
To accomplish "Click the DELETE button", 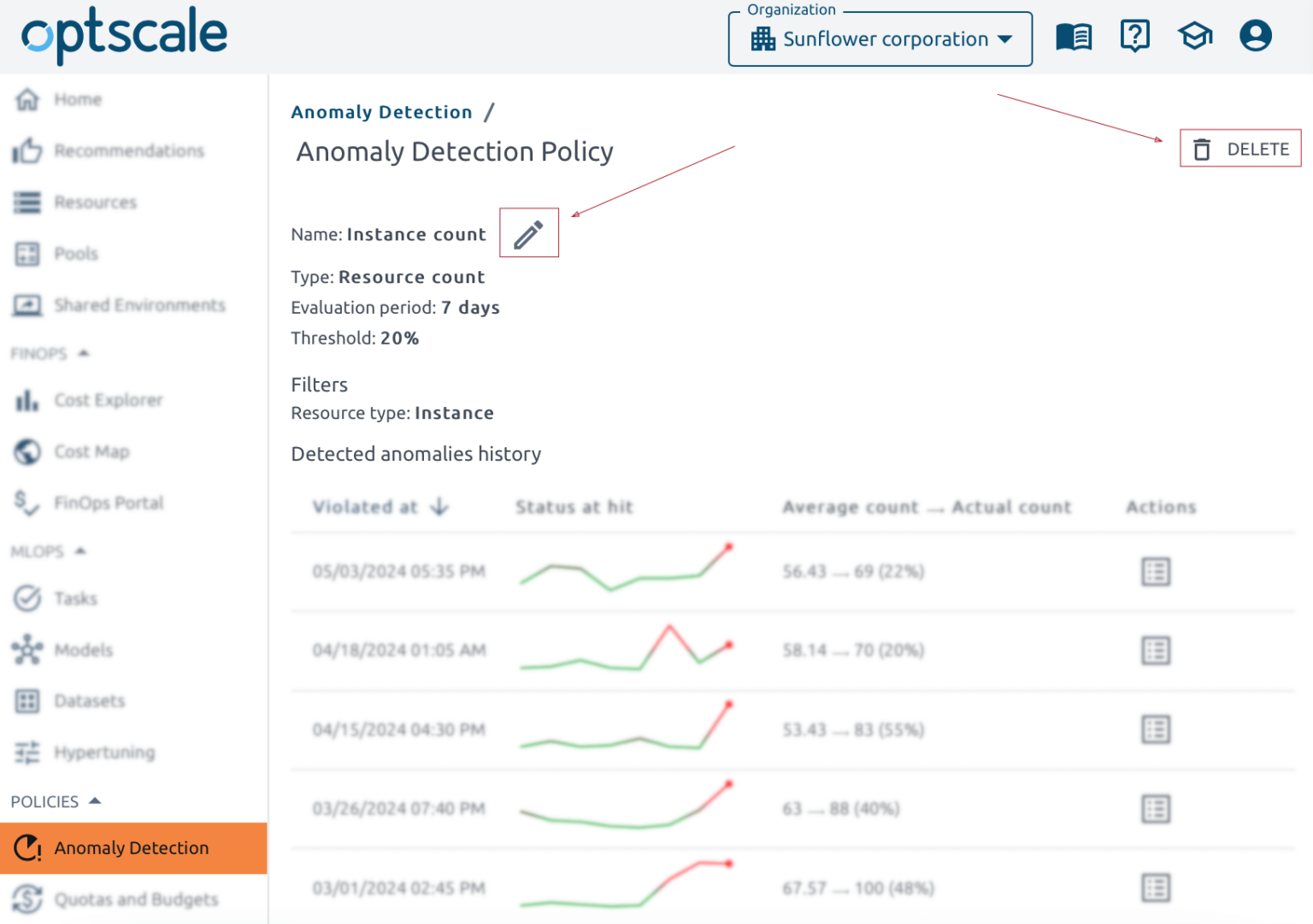I will point(1261,148).
